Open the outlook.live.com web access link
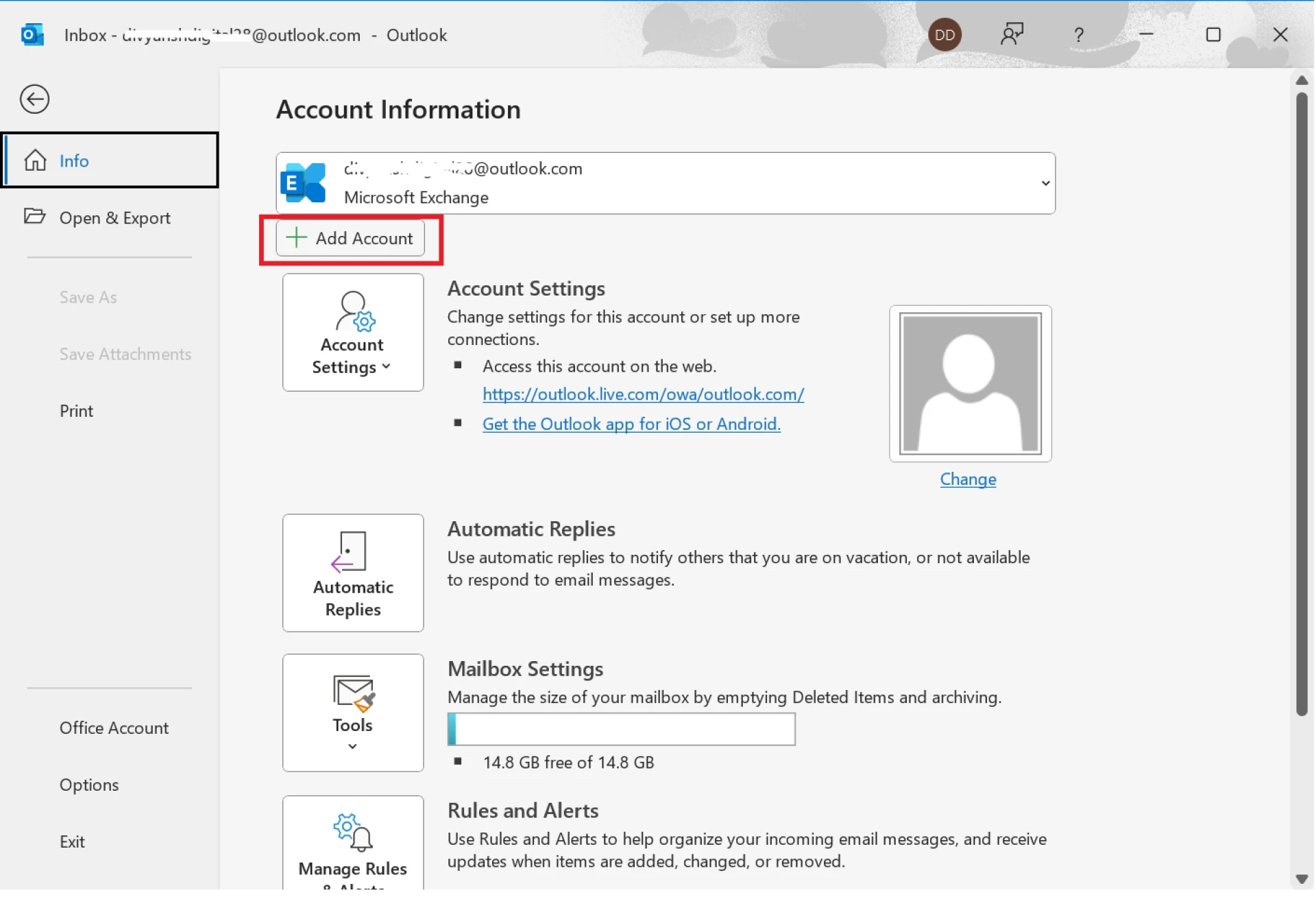The image size is (1316, 897). click(643, 394)
